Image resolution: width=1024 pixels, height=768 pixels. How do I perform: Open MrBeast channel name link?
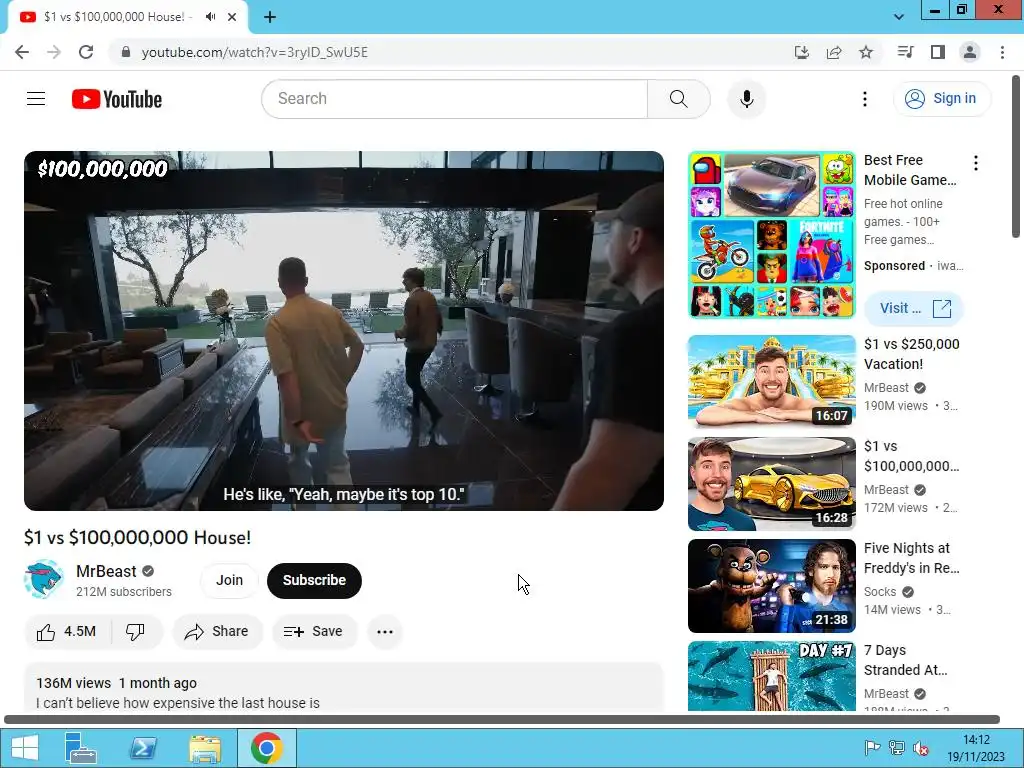point(106,571)
